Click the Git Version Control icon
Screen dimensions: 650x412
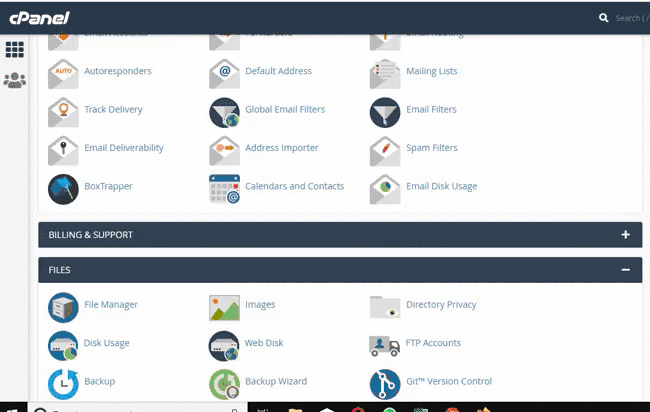[x=385, y=384]
